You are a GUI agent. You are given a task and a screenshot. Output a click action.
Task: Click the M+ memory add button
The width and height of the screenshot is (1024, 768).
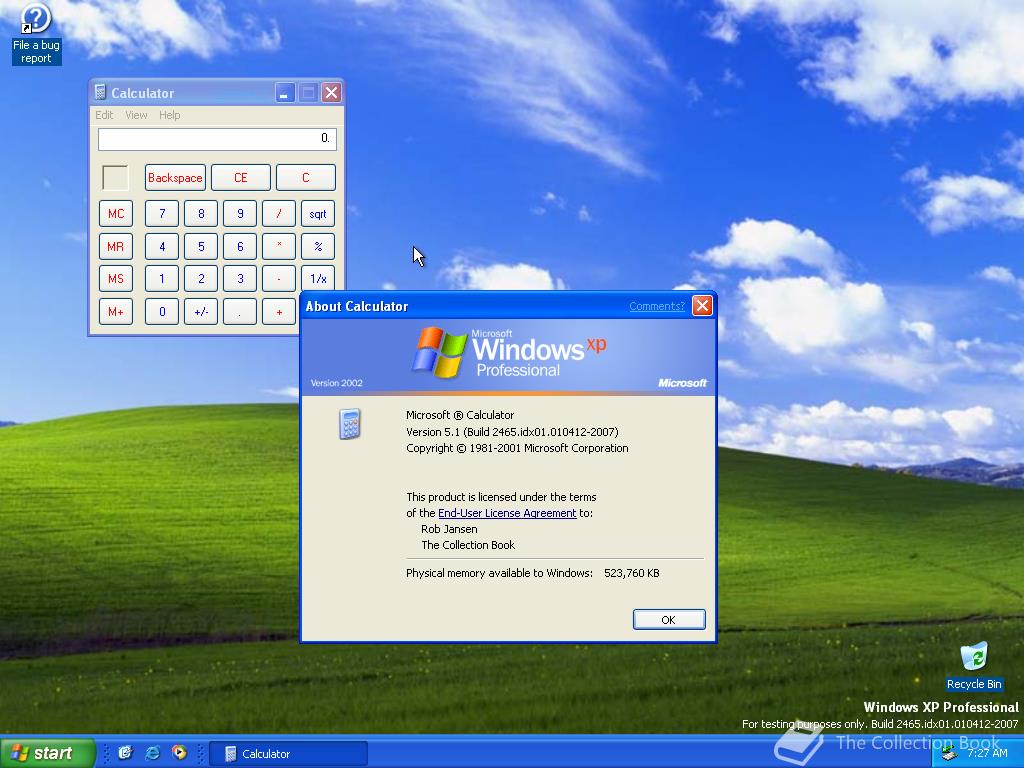[116, 312]
